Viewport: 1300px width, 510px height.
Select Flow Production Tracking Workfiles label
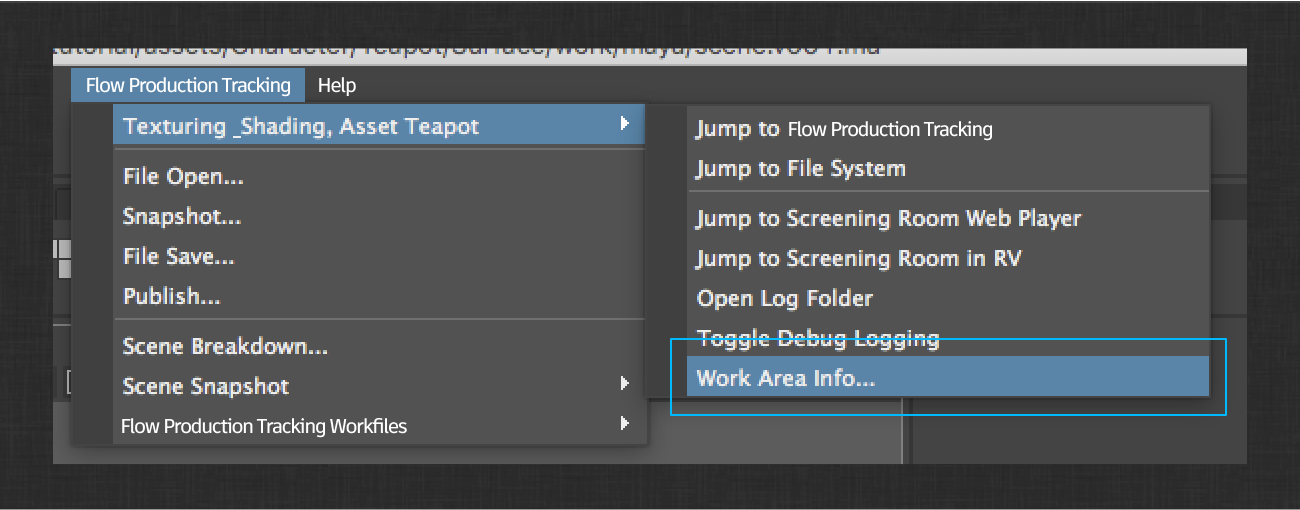pos(264,426)
